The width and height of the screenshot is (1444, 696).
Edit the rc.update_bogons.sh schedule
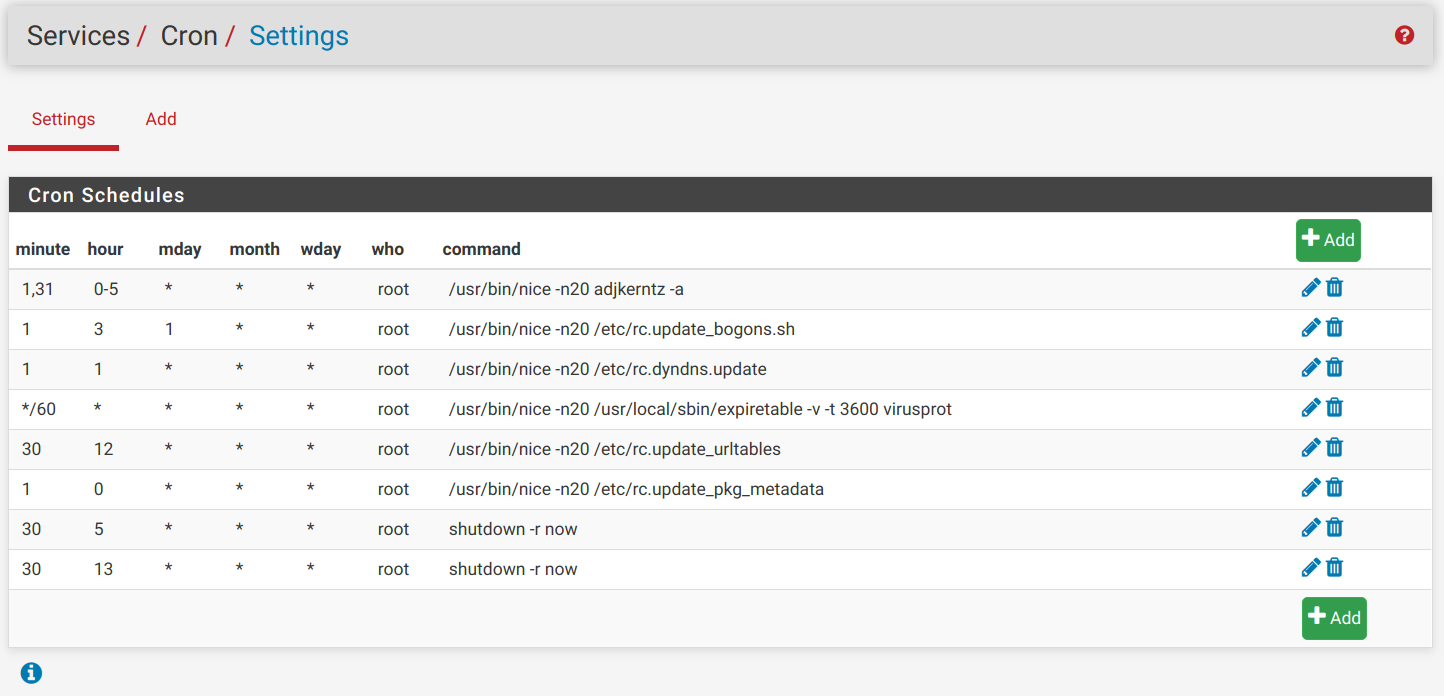coord(1311,328)
